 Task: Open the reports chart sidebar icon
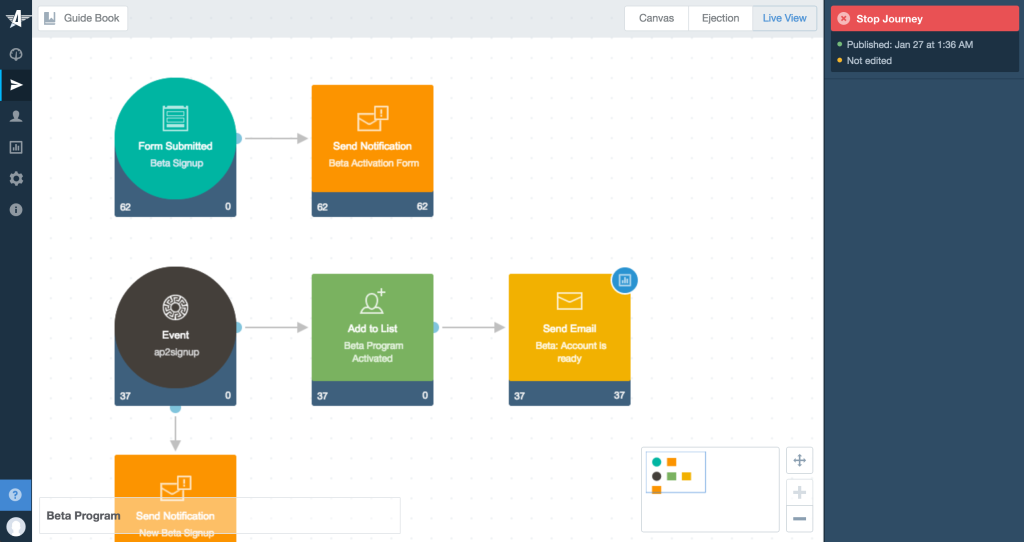click(x=16, y=147)
